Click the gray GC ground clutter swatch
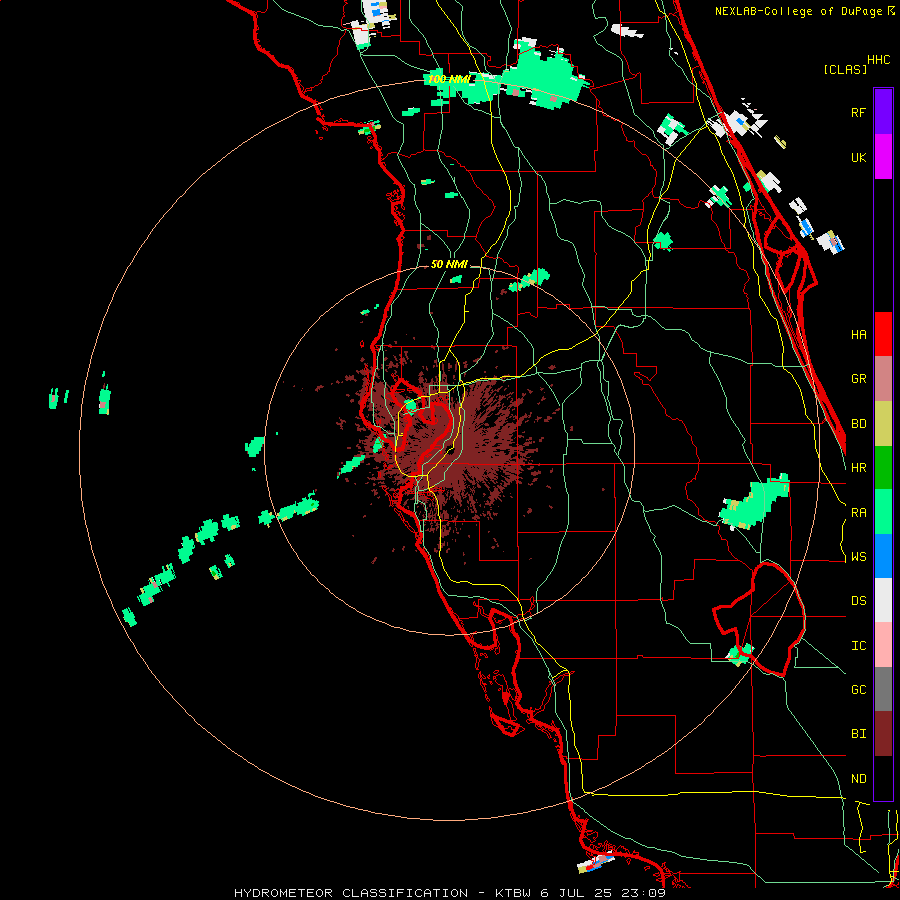Image resolution: width=900 pixels, height=900 pixels. click(883, 689)
